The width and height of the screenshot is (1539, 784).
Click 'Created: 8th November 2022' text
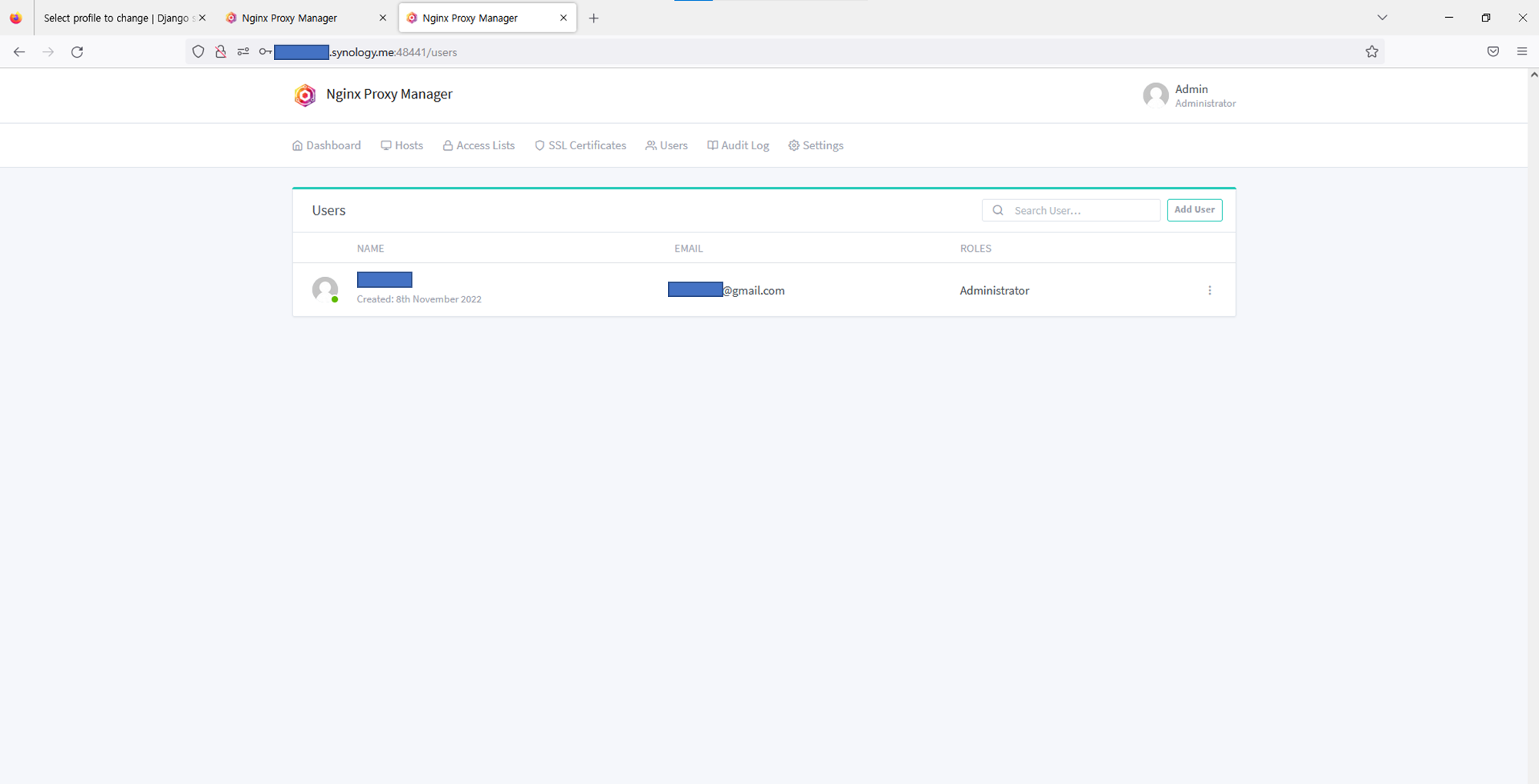[419, 299]
